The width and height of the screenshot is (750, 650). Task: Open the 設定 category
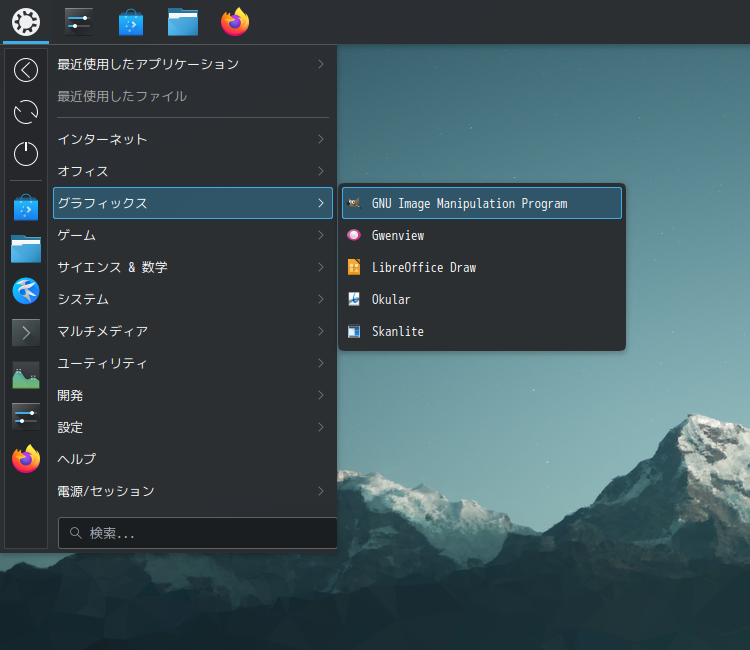(x=193, y=428)
